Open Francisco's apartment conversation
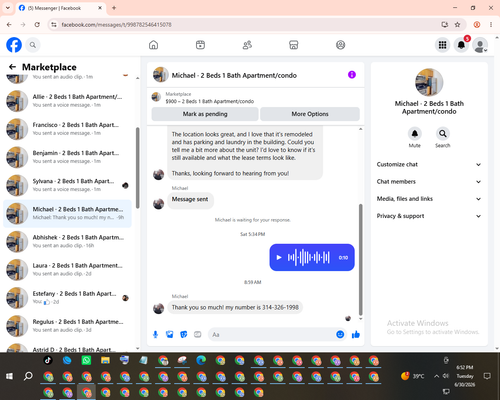The width and height of the screenshot is (500, 400). tap(67, 129)
